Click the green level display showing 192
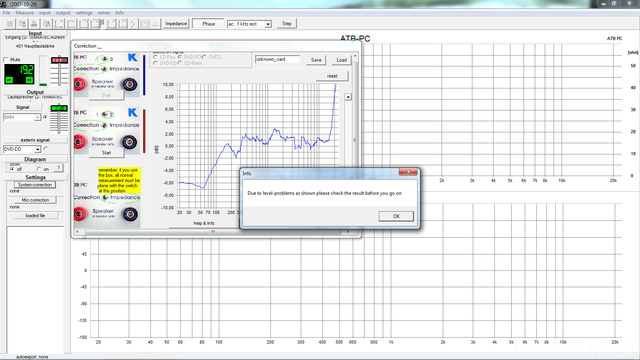This screenshot has width=640, height=360. click(x=19, y=74)
